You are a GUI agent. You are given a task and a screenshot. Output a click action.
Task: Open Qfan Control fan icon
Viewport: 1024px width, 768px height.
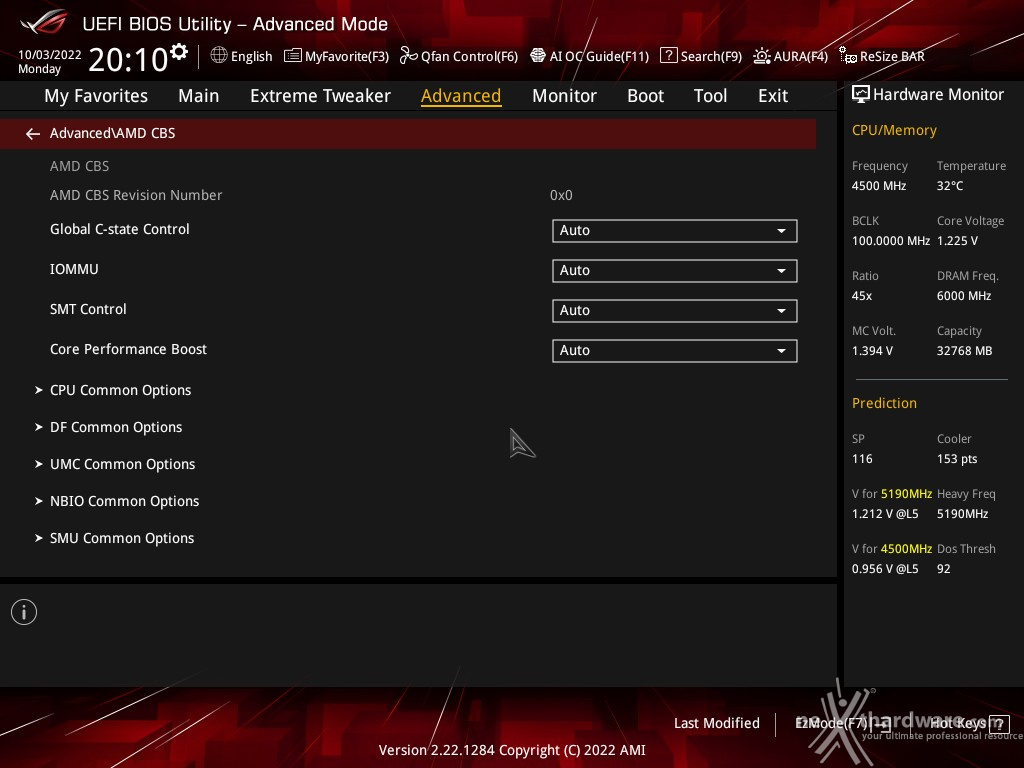pyautogui.click(x=409, y=56)
